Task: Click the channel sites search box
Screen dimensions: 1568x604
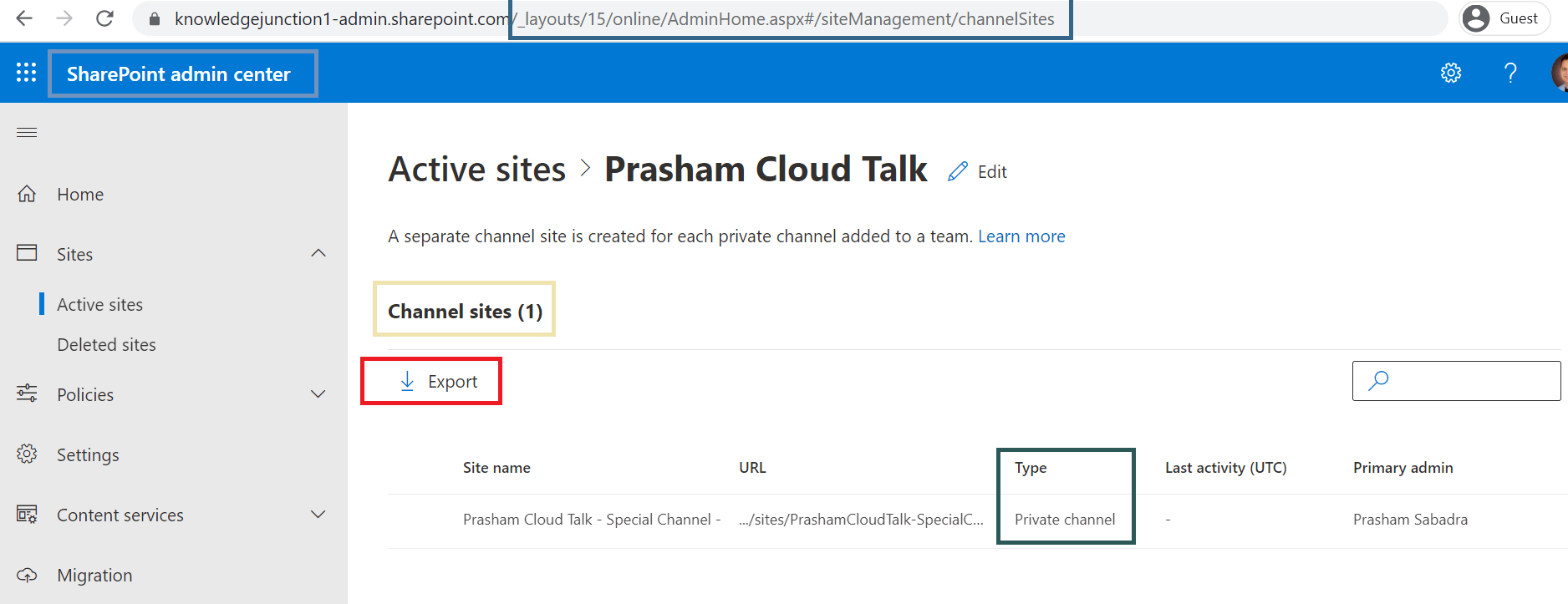Action: point(1456,381)
